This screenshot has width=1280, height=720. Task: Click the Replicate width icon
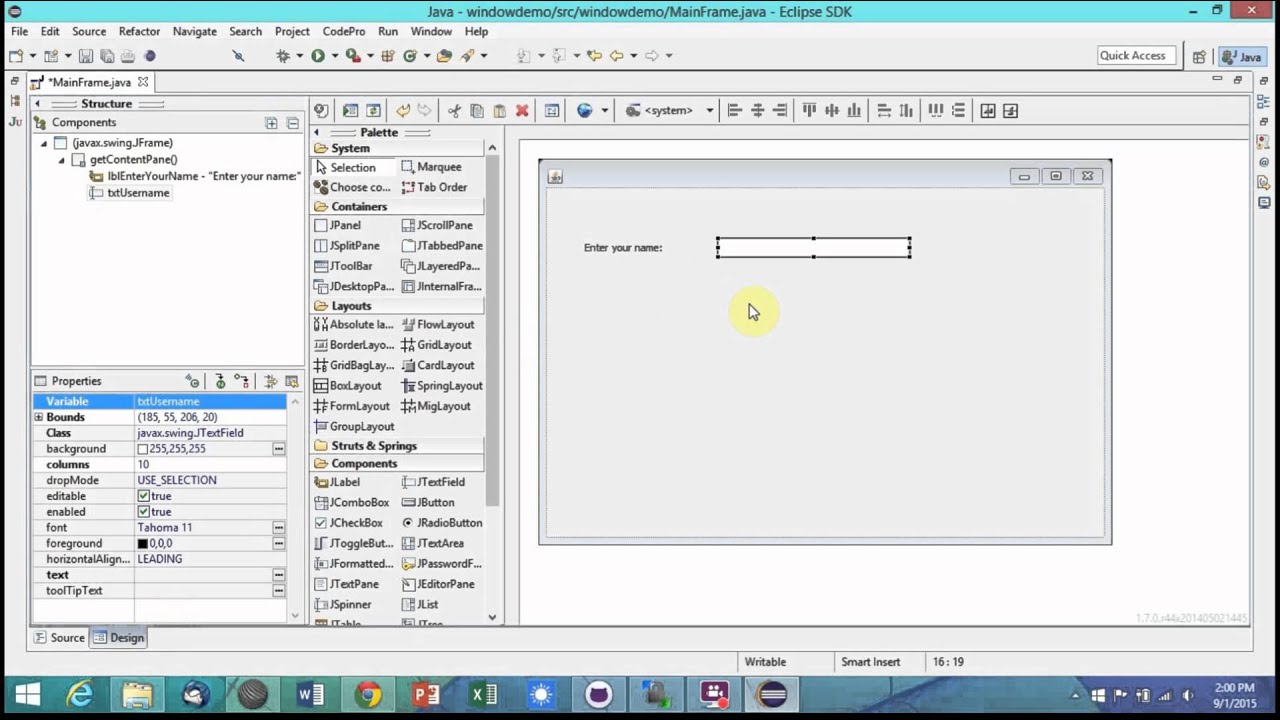(x=884, y=111)
